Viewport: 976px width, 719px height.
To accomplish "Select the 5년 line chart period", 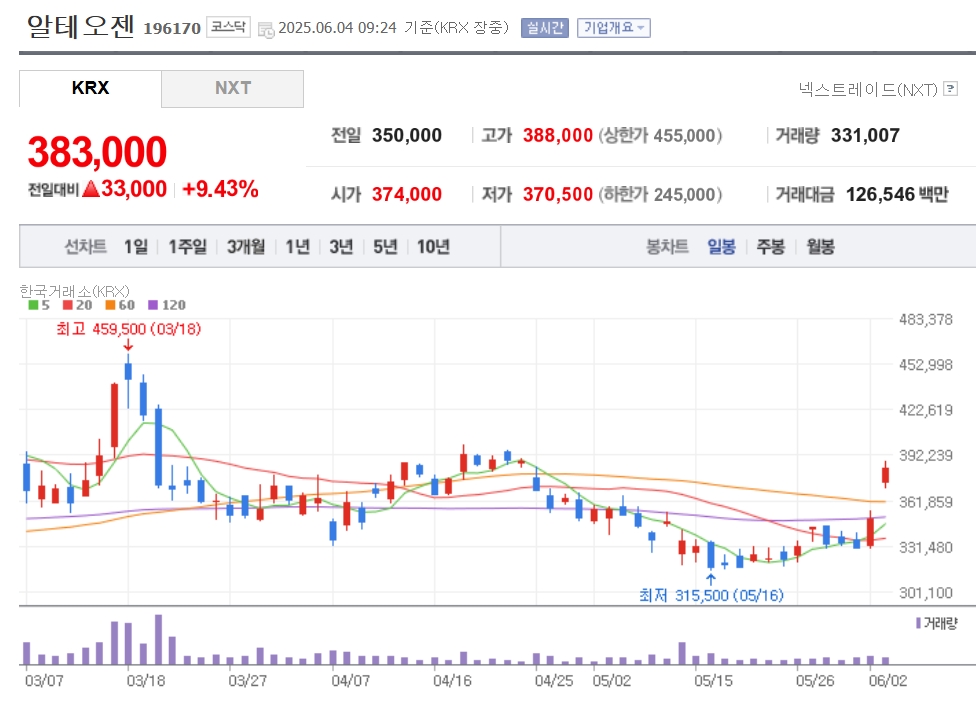I will [385, 247].
